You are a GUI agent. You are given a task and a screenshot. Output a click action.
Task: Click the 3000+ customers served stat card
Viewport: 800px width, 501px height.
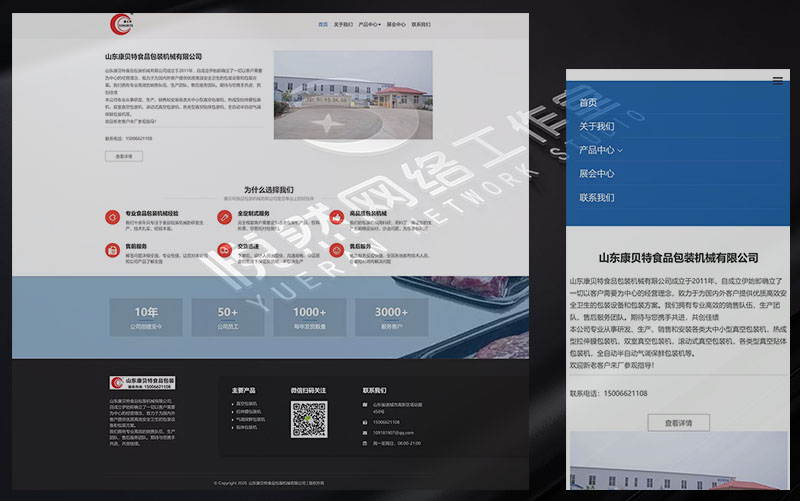(x=391, y=317)
